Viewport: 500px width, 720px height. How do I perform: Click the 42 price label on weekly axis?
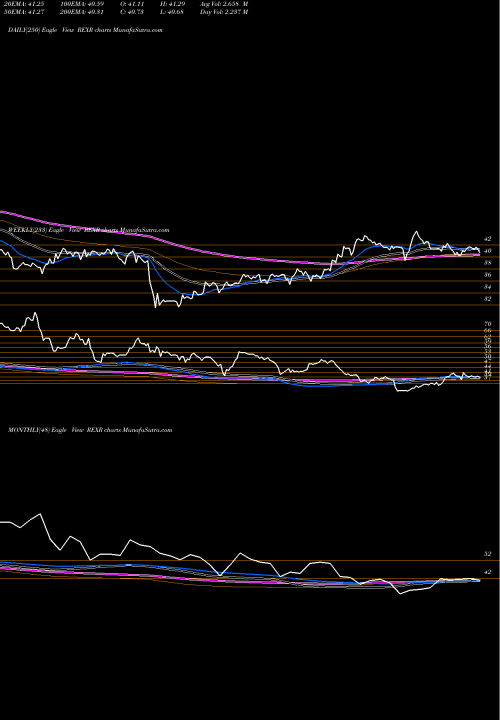488,239
